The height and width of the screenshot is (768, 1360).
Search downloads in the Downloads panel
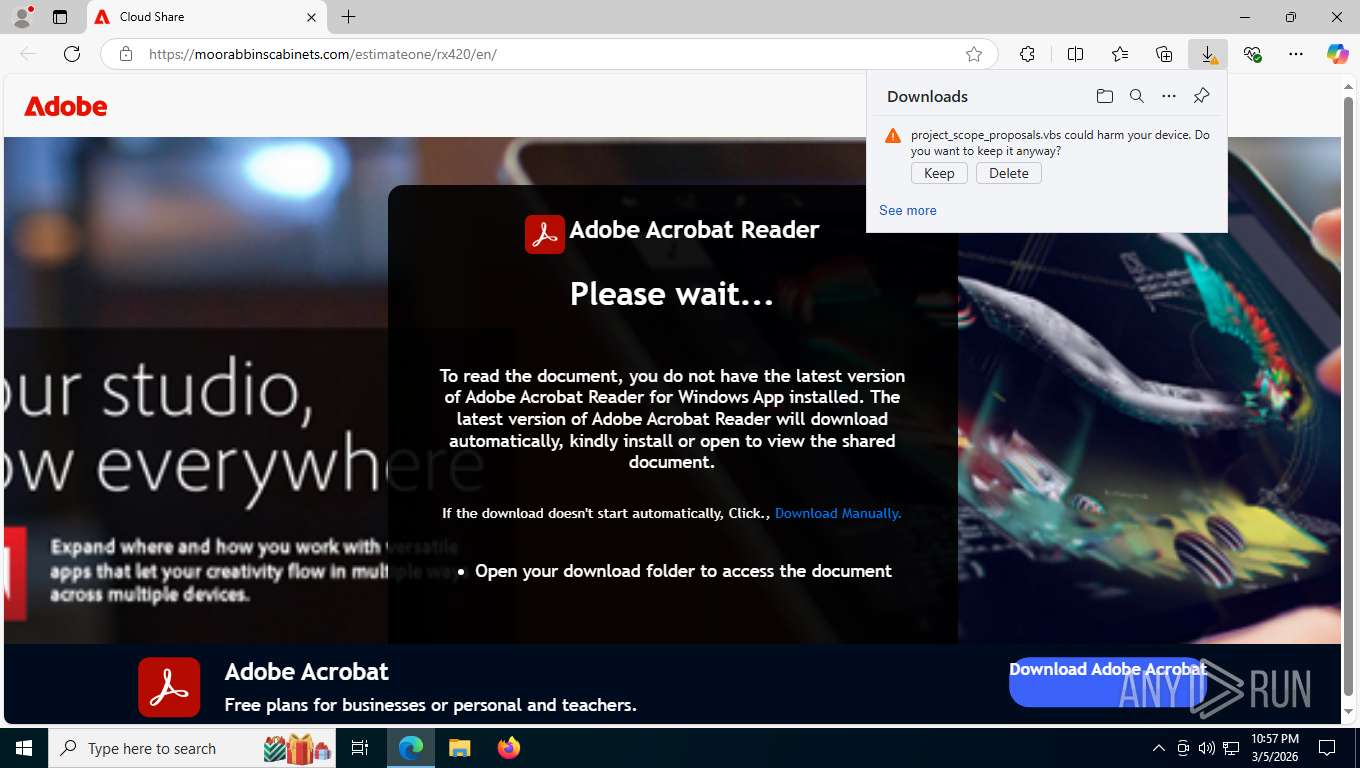(1136, 96)
